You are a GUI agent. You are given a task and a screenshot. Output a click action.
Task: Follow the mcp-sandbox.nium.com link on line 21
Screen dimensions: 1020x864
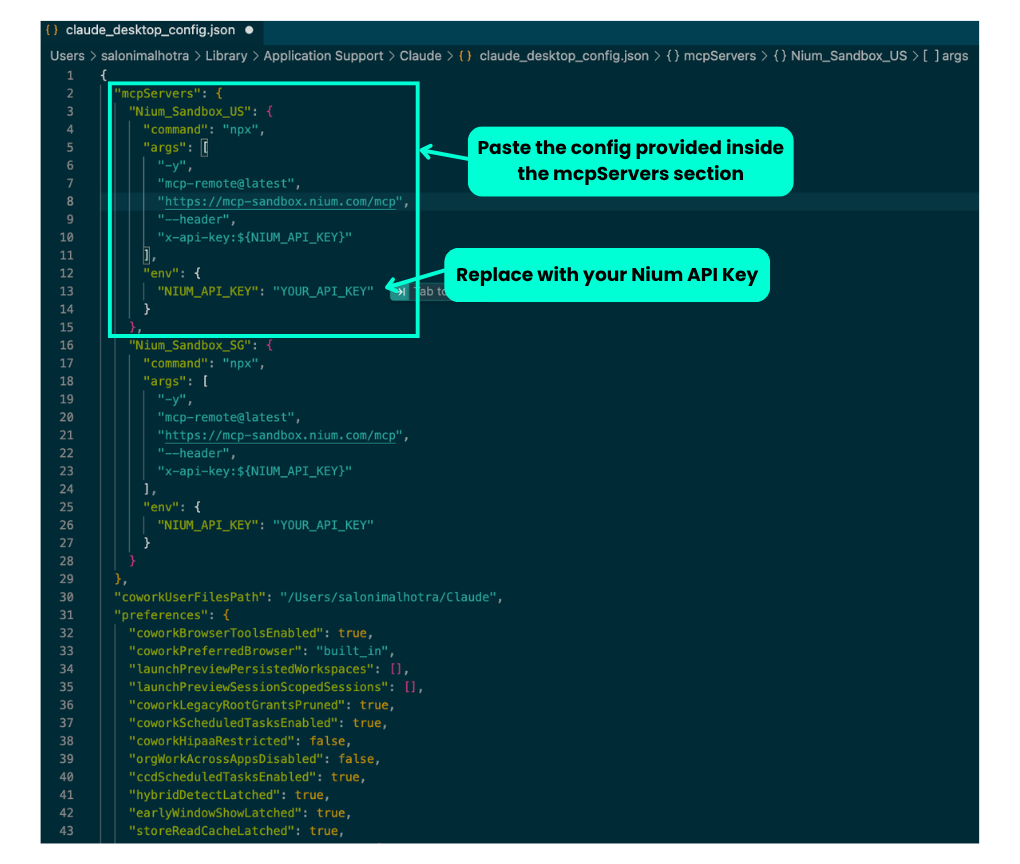click(280, 435)
